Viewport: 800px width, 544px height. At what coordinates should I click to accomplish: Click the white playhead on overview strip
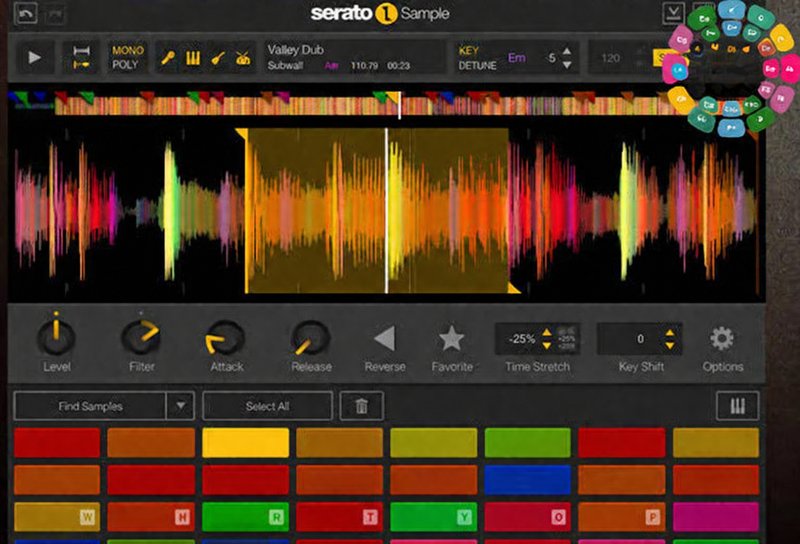[x=399, y=105]
